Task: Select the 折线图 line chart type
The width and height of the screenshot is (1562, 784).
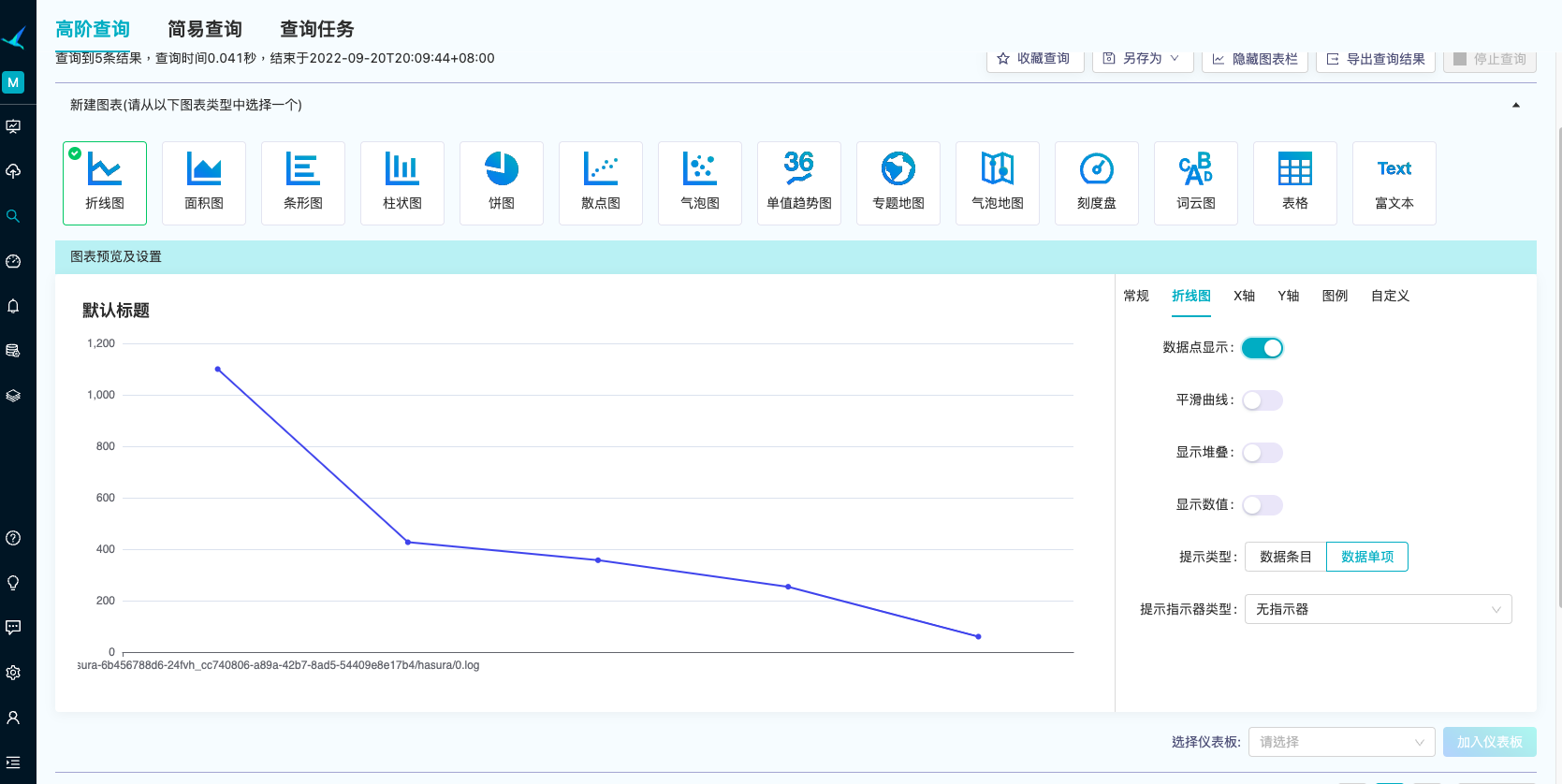Action: tap(105, 183)
